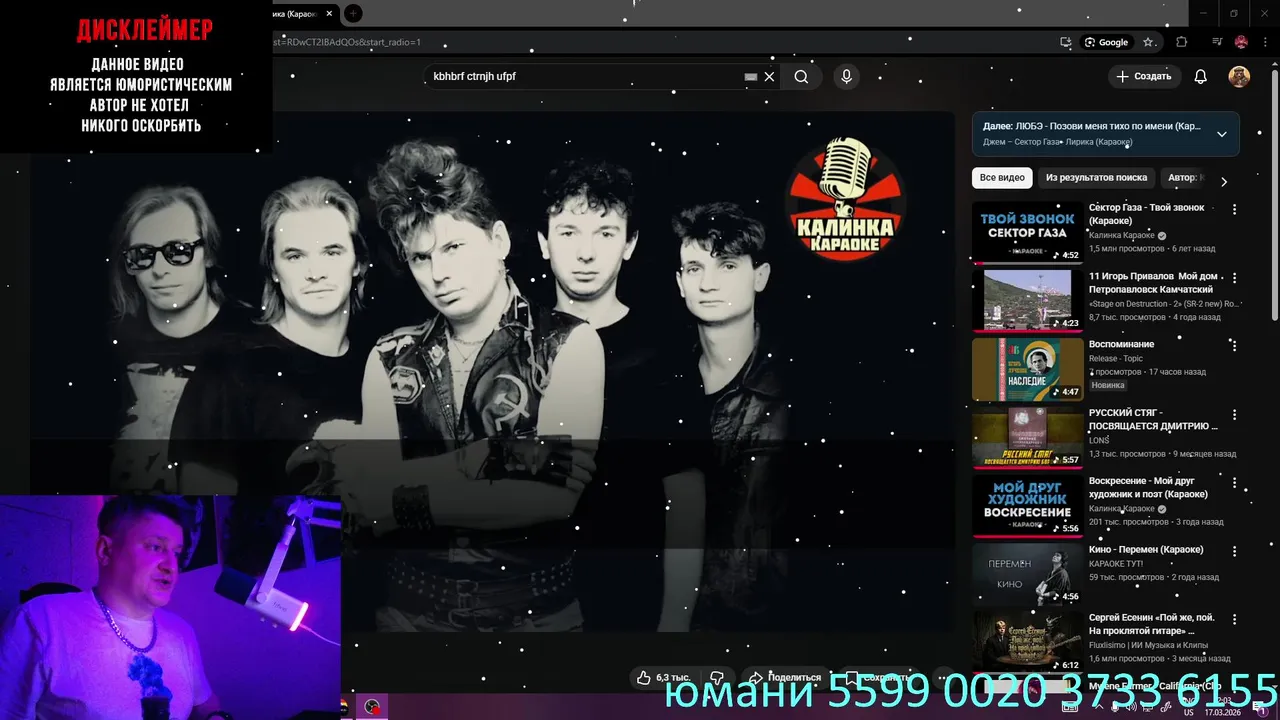The width and height of the screenshot is (1280, 720).
Task: Click the Создать button
Action: pyautogui.click(x=1144, y=77)
